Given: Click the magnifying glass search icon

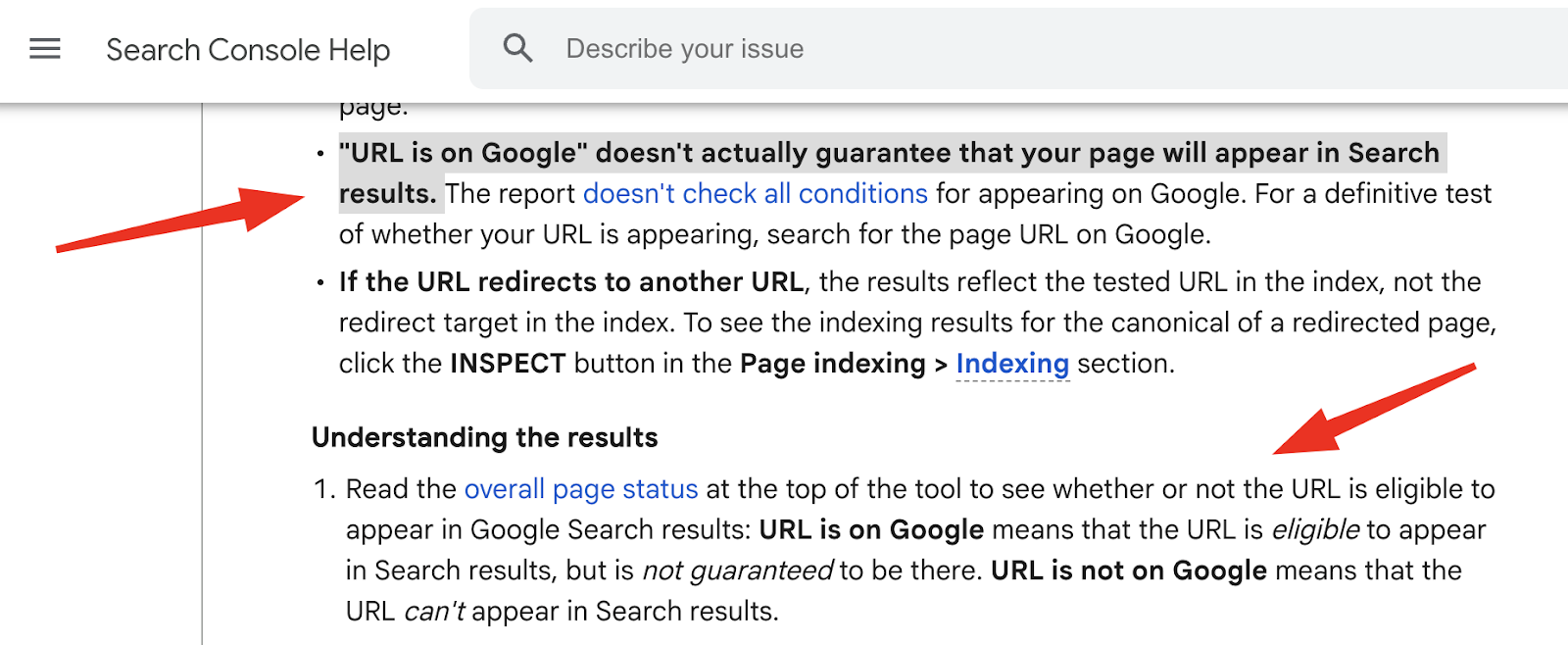Looking at the screenshot, I should tap(517, 48).
